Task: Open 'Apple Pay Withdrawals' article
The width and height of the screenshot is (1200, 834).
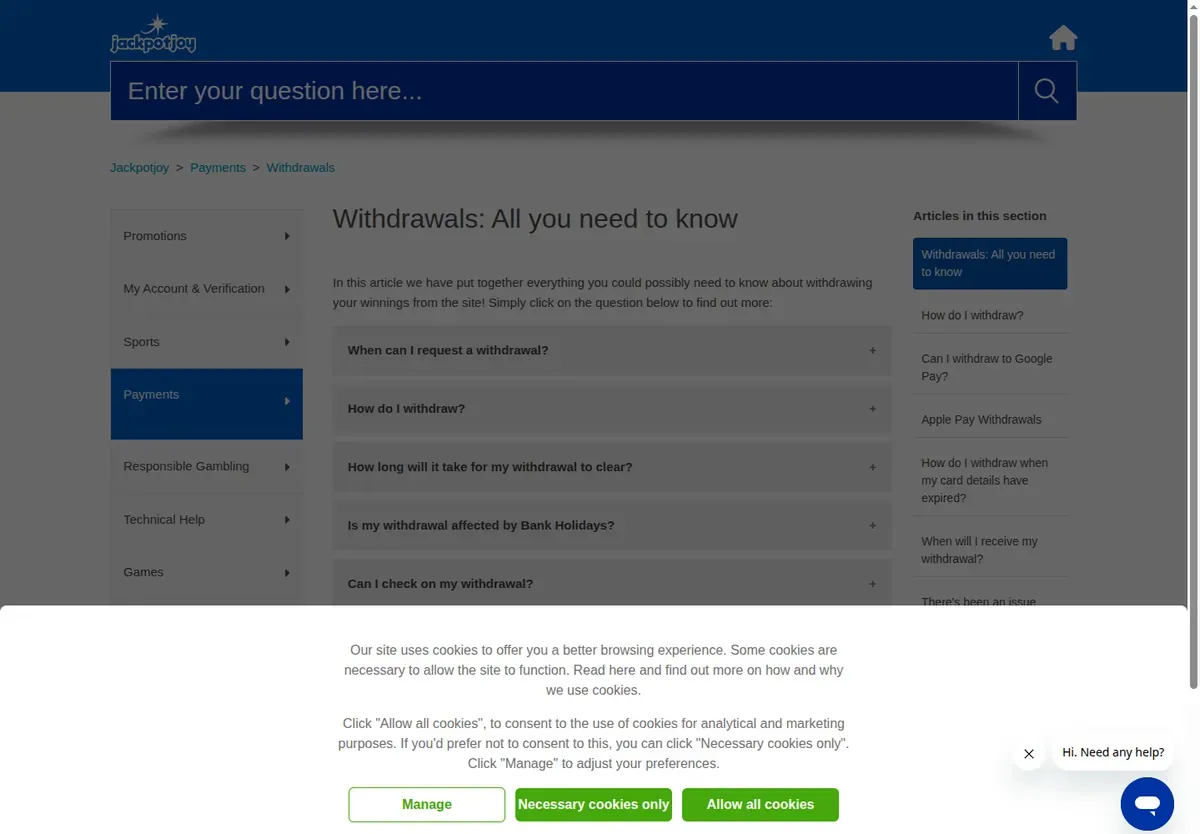Action: point(981,420)
